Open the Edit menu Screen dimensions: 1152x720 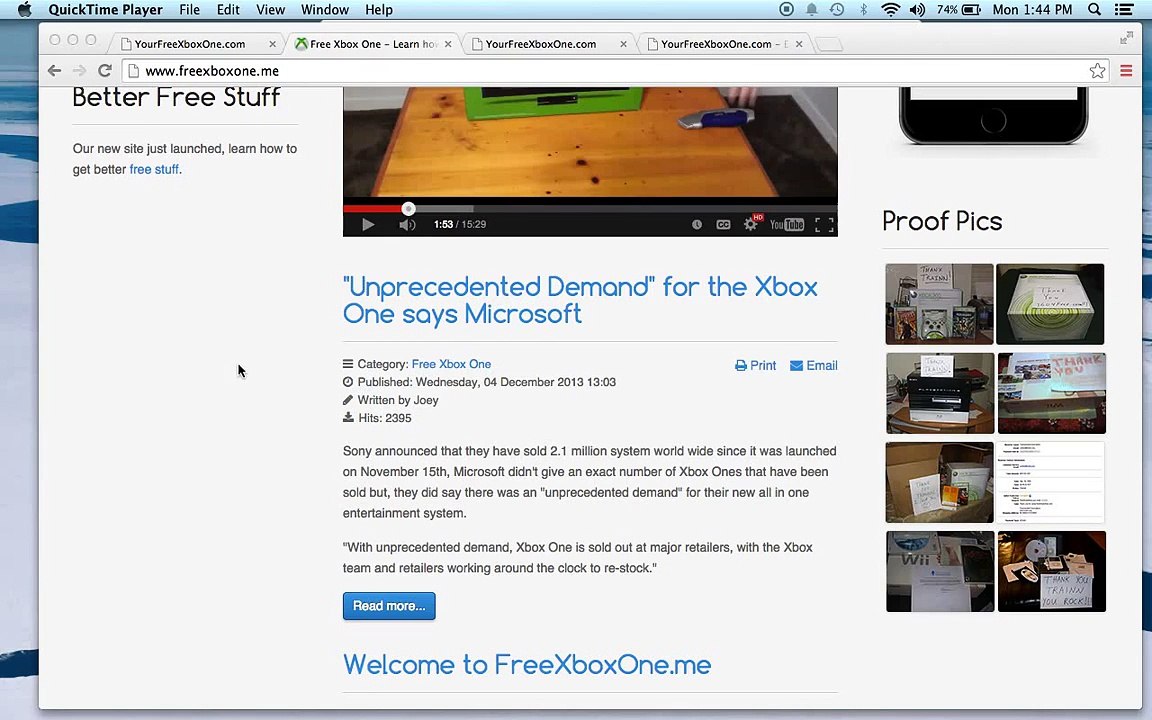coord(228,10)
